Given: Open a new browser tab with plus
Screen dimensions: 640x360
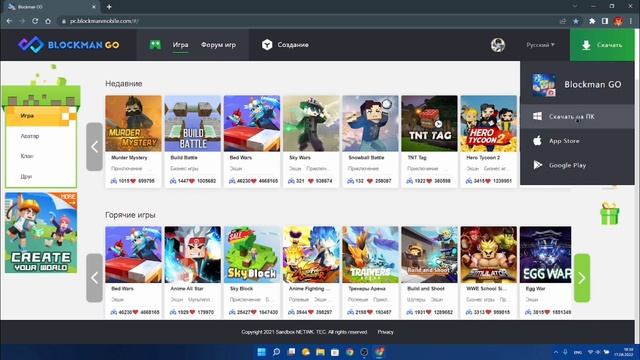Looking at the screenshot, I should coord(109,7).
